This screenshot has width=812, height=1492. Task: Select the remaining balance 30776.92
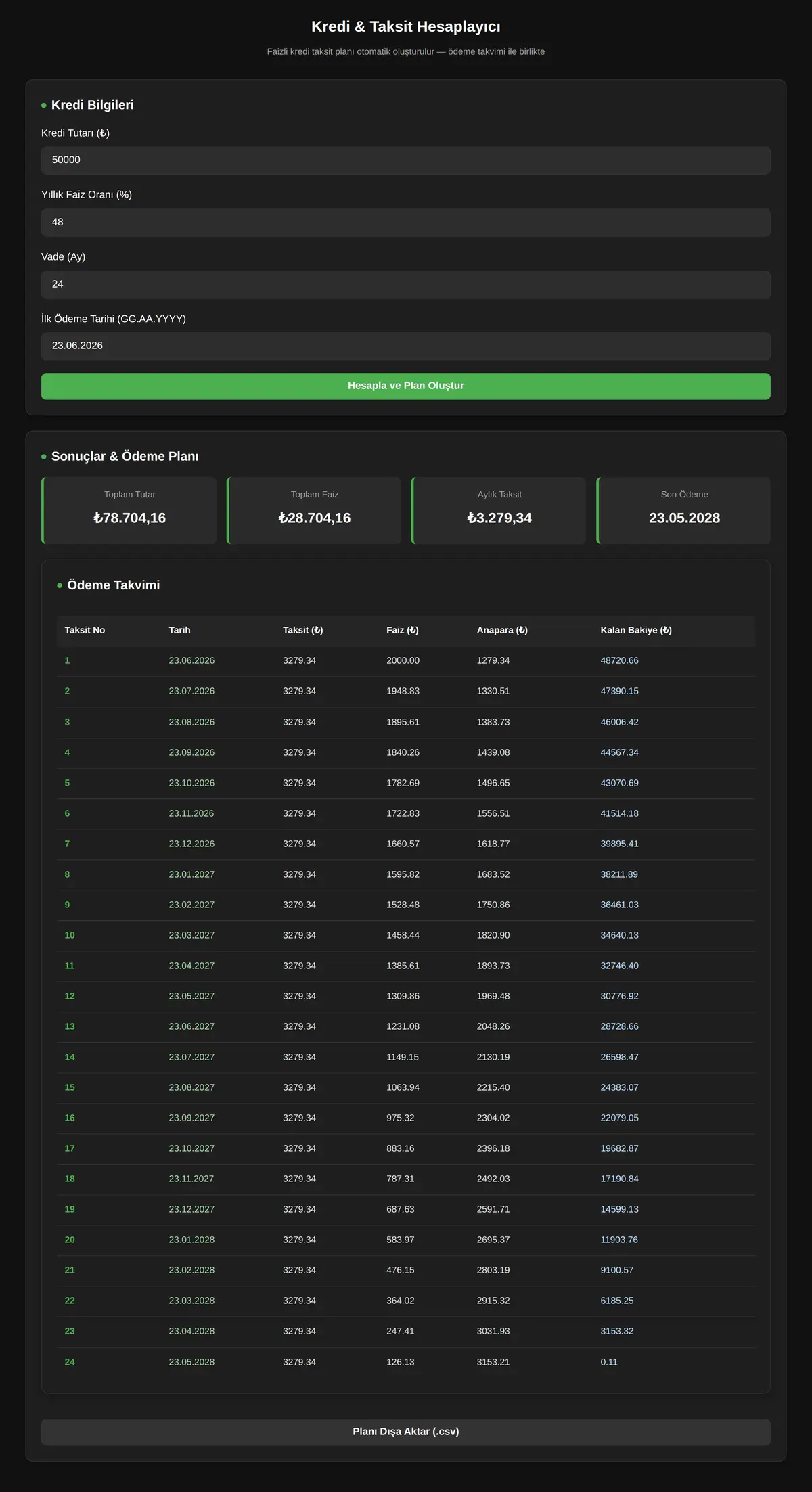pyautogui.click(x=619, y=996)
